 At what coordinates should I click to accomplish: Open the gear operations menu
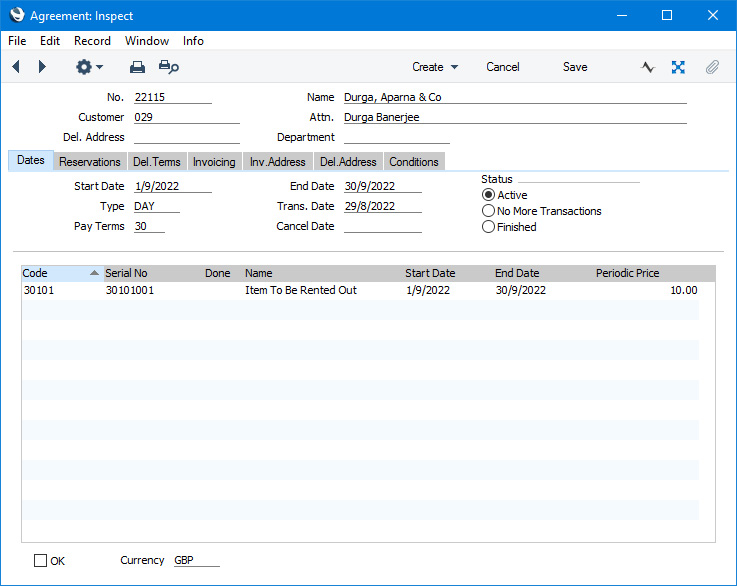(x=88, y=67)
